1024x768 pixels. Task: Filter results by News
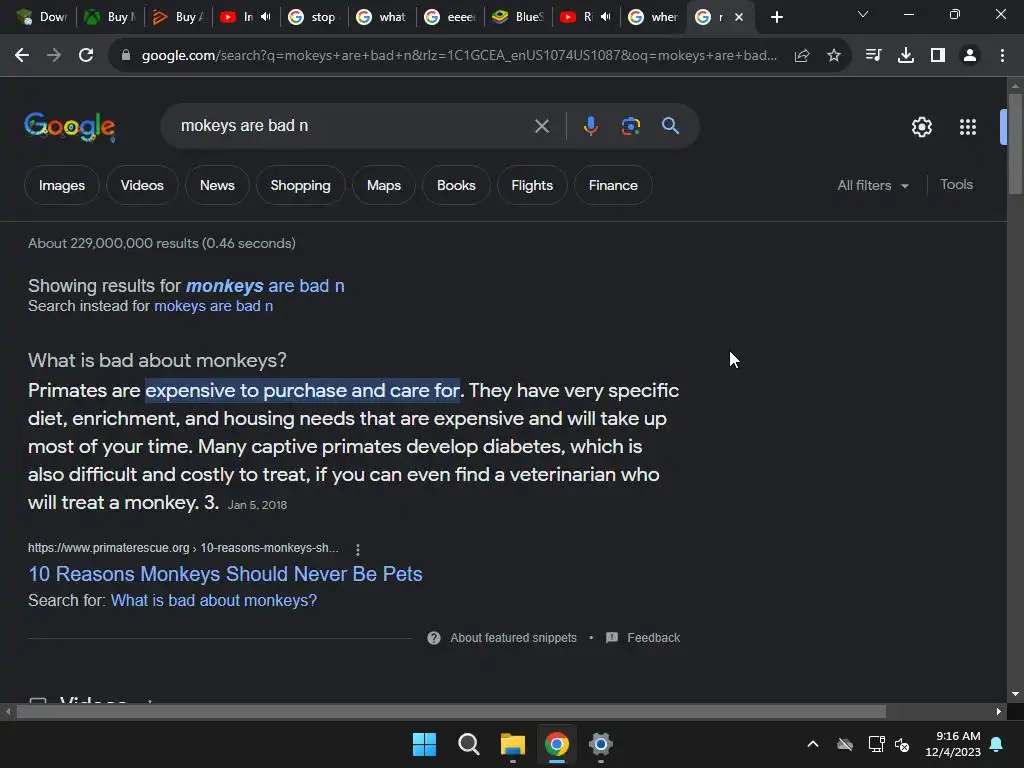tap(217, 185)
